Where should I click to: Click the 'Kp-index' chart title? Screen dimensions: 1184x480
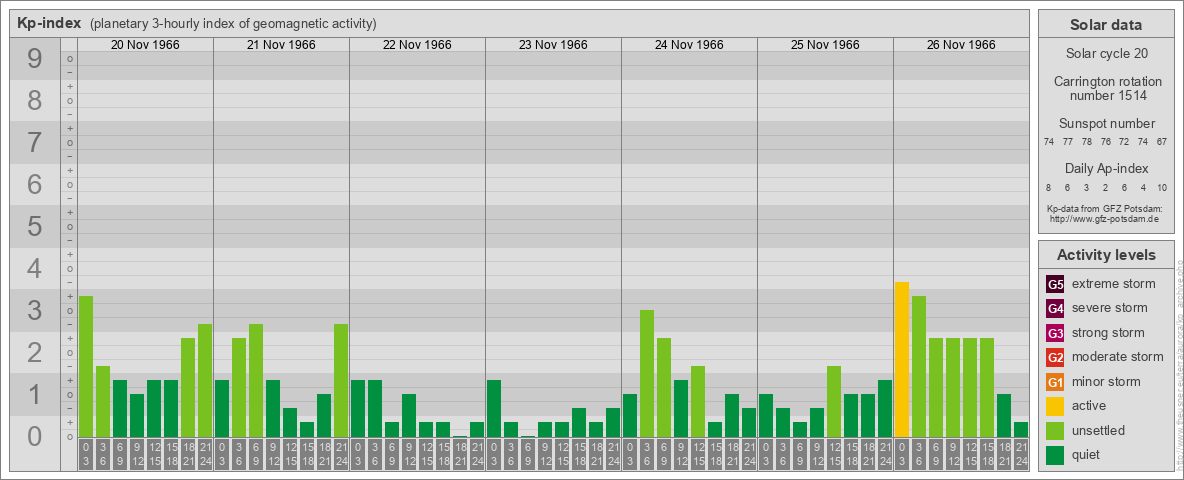[x=49, y=23]
